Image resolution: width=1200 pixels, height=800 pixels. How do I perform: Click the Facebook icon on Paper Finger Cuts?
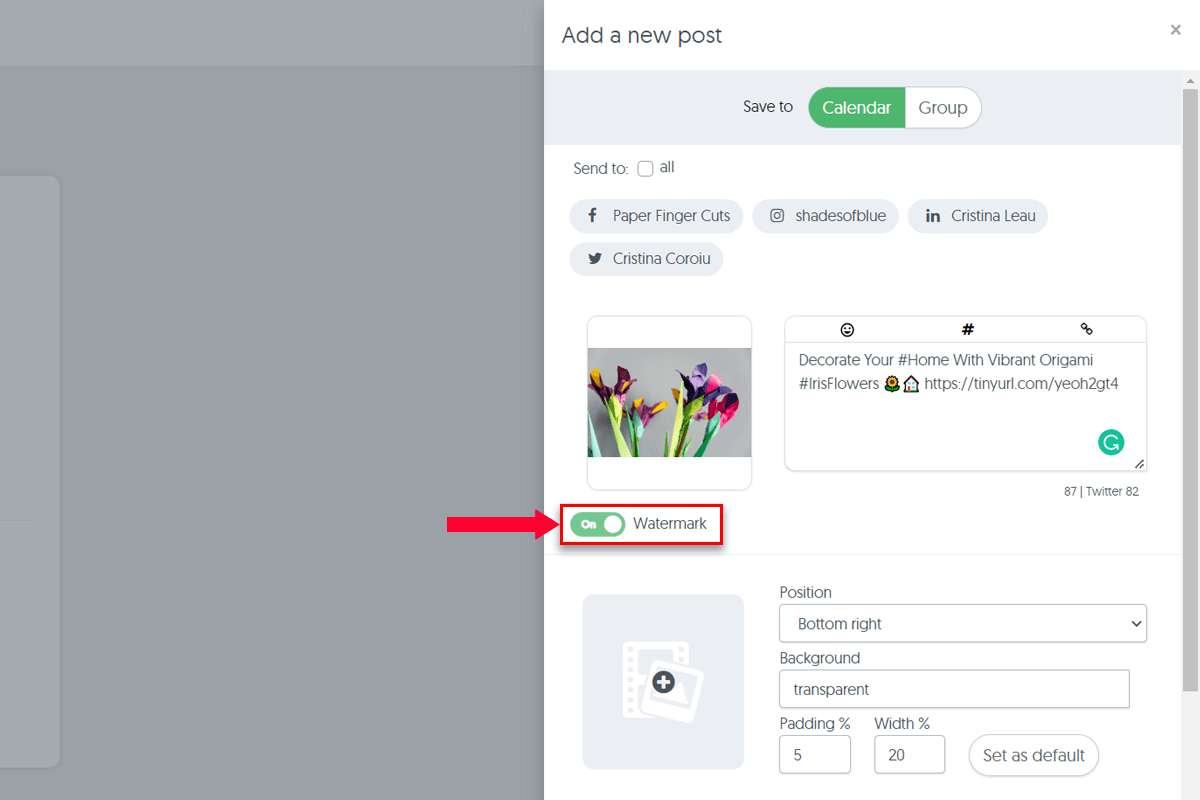(x=592, y=216)
